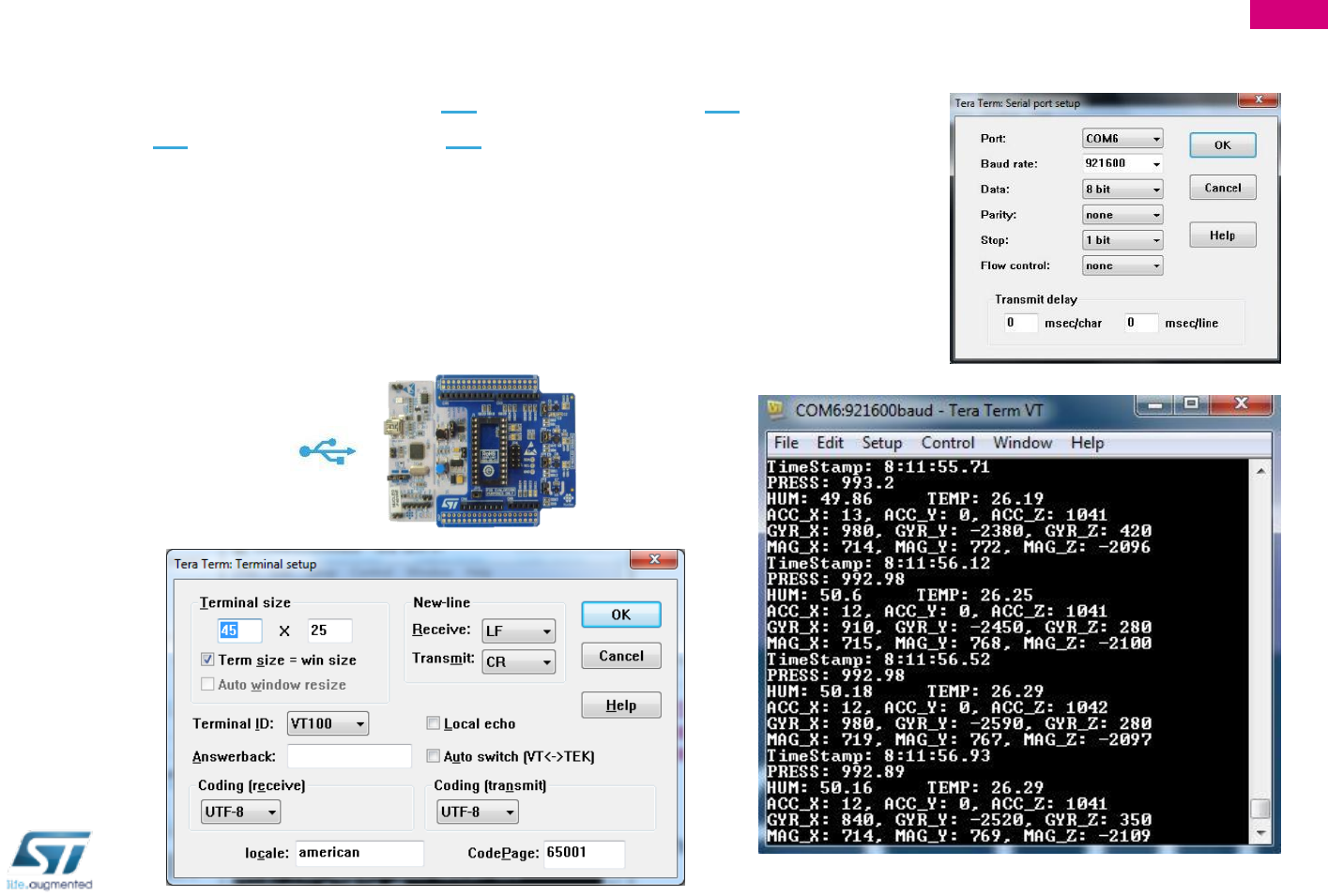Click Help in Serial port setup dialog
The height and width of the screenshot is (896, 1328).
coord(1223,235)
